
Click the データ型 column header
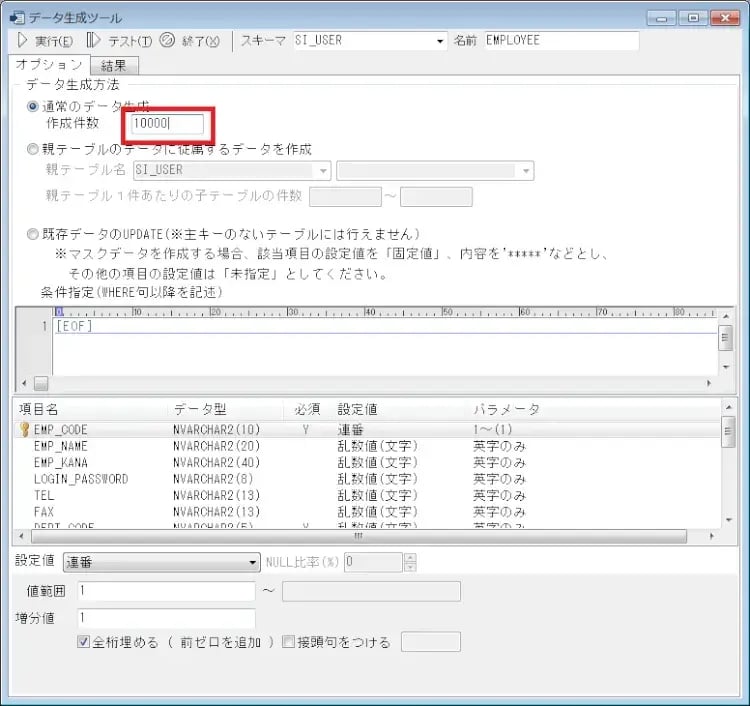(201, 409)
